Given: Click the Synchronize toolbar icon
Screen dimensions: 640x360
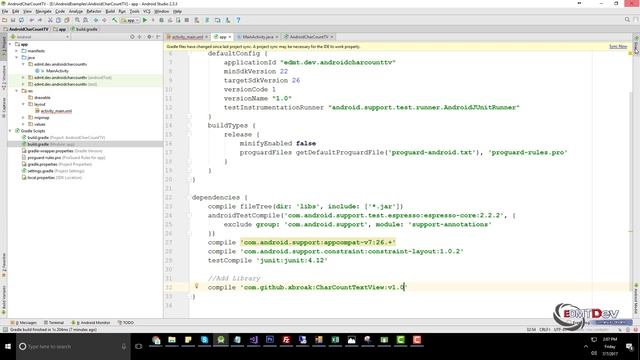Looking at the screenshot, I should 21,20.
